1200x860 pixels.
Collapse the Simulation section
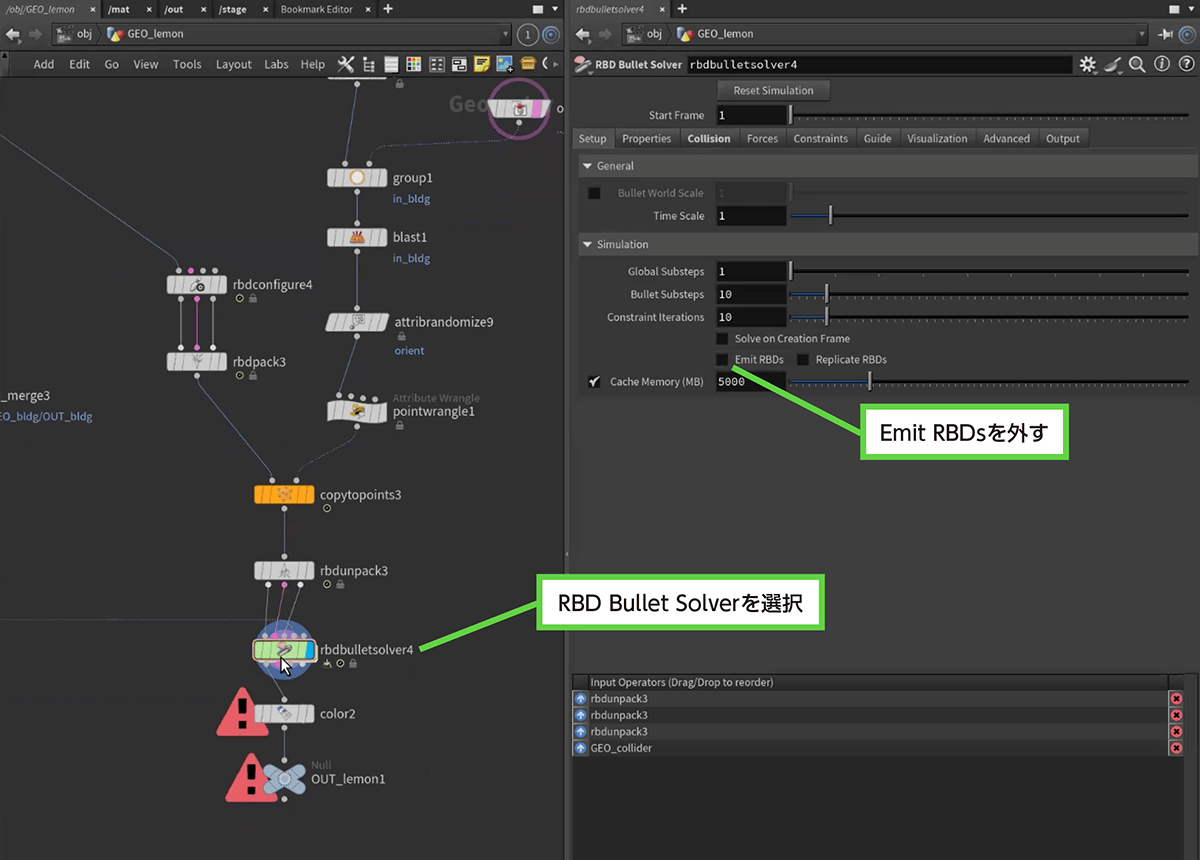tap(587, 245)
